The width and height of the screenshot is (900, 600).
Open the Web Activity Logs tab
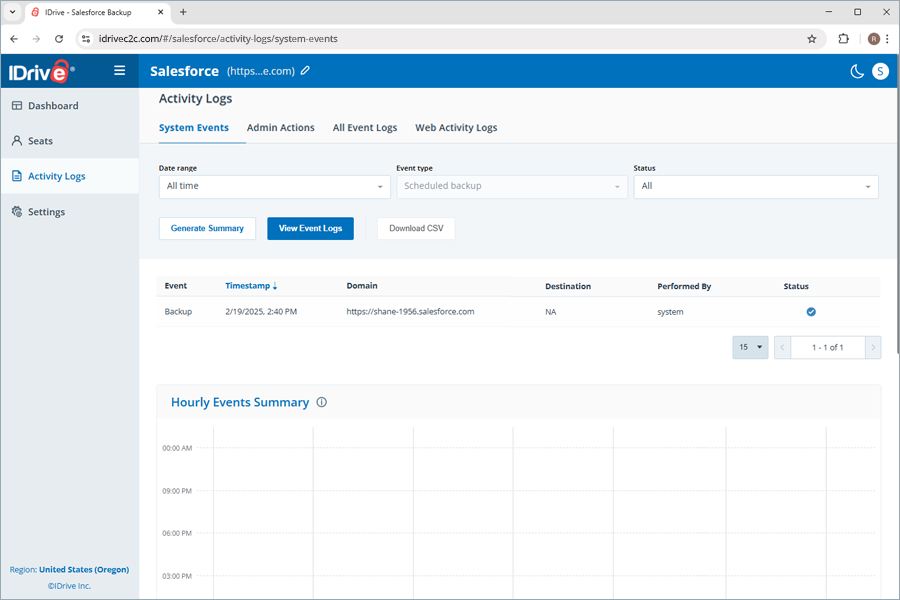[456, 128]
